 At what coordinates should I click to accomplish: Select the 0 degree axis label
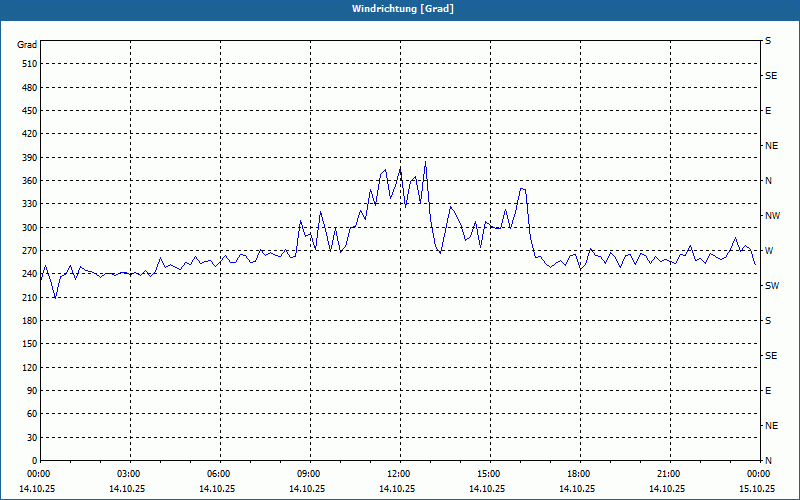(35, 461)
